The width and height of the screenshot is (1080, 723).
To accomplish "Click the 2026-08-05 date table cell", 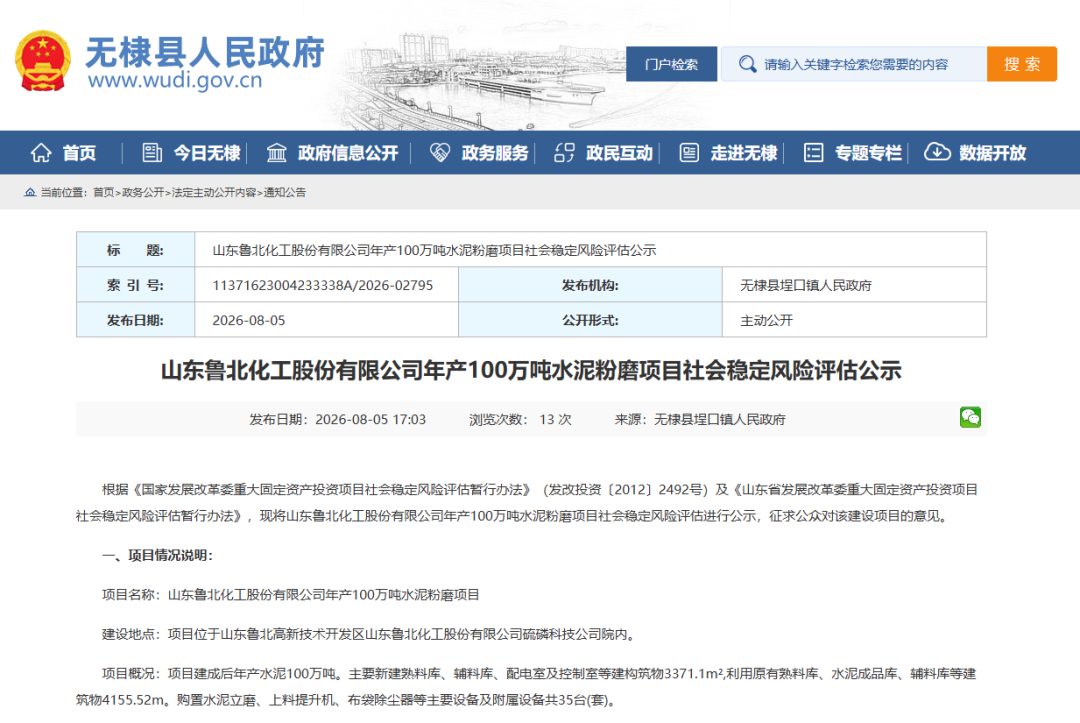I will pyautogui.click(x=326, y=320).
